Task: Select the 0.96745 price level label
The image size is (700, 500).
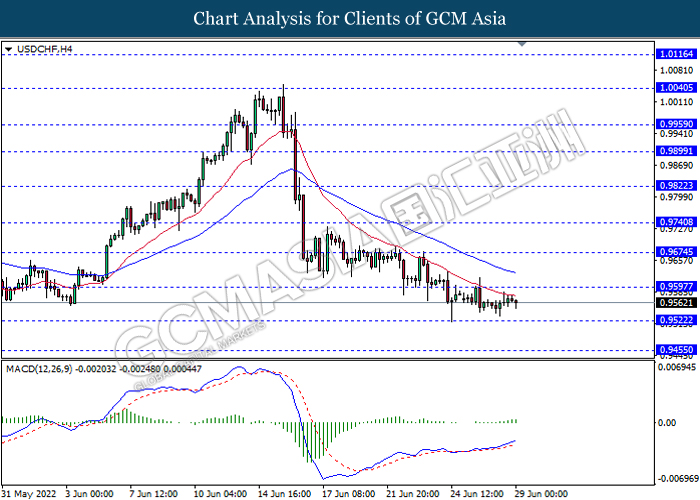Action: coord(676,252)
